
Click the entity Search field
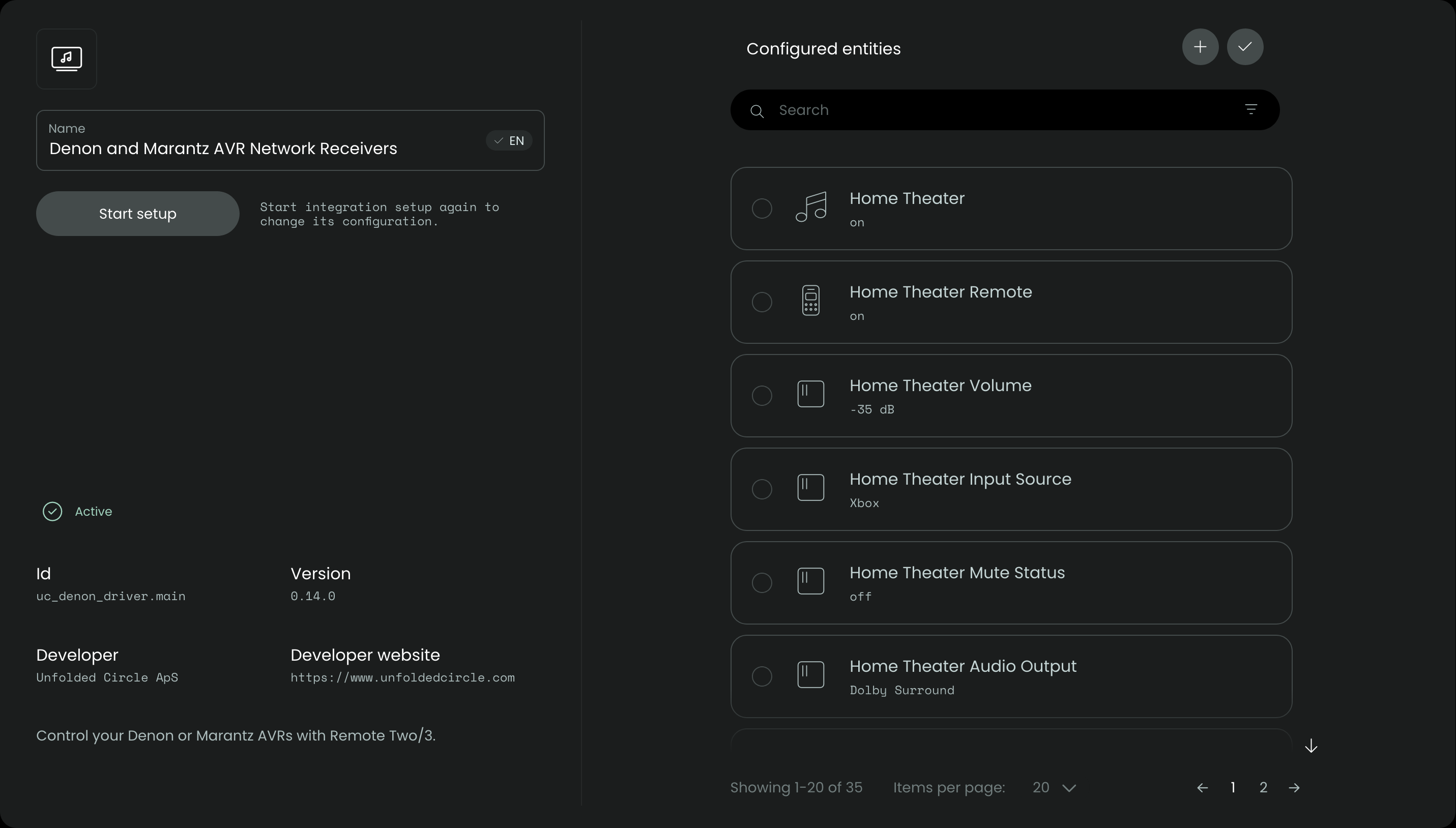[x=1005, y=110]
